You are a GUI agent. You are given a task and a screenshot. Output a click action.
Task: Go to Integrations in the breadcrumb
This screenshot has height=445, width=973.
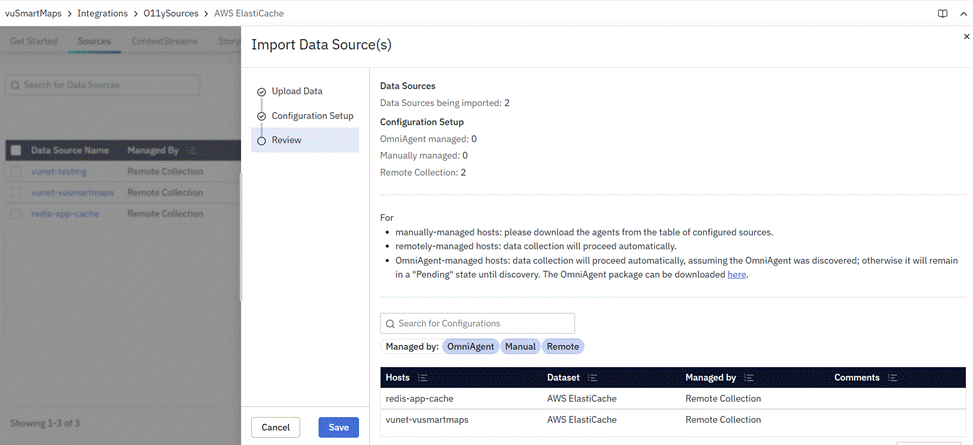click(104, 14)
